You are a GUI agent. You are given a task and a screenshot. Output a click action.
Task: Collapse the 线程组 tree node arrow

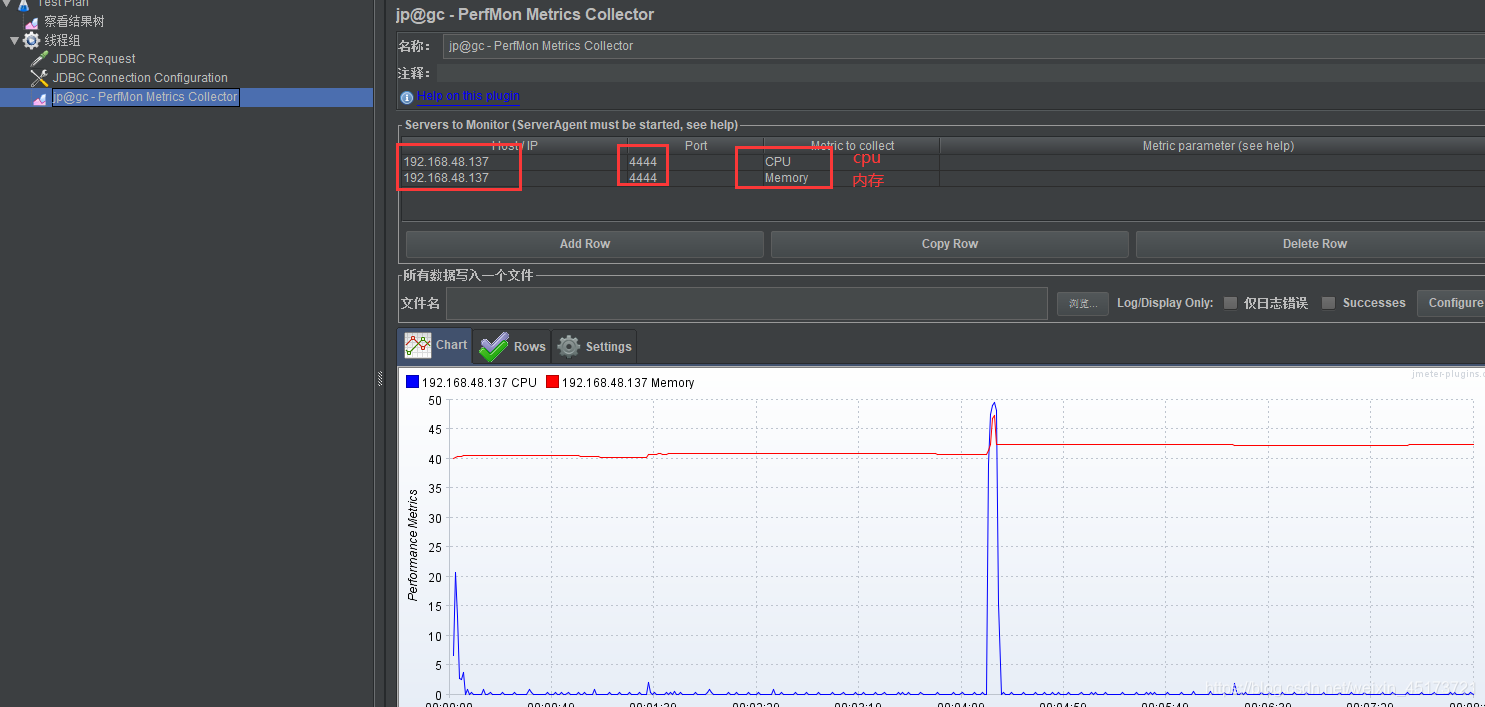tap(14, 41)
